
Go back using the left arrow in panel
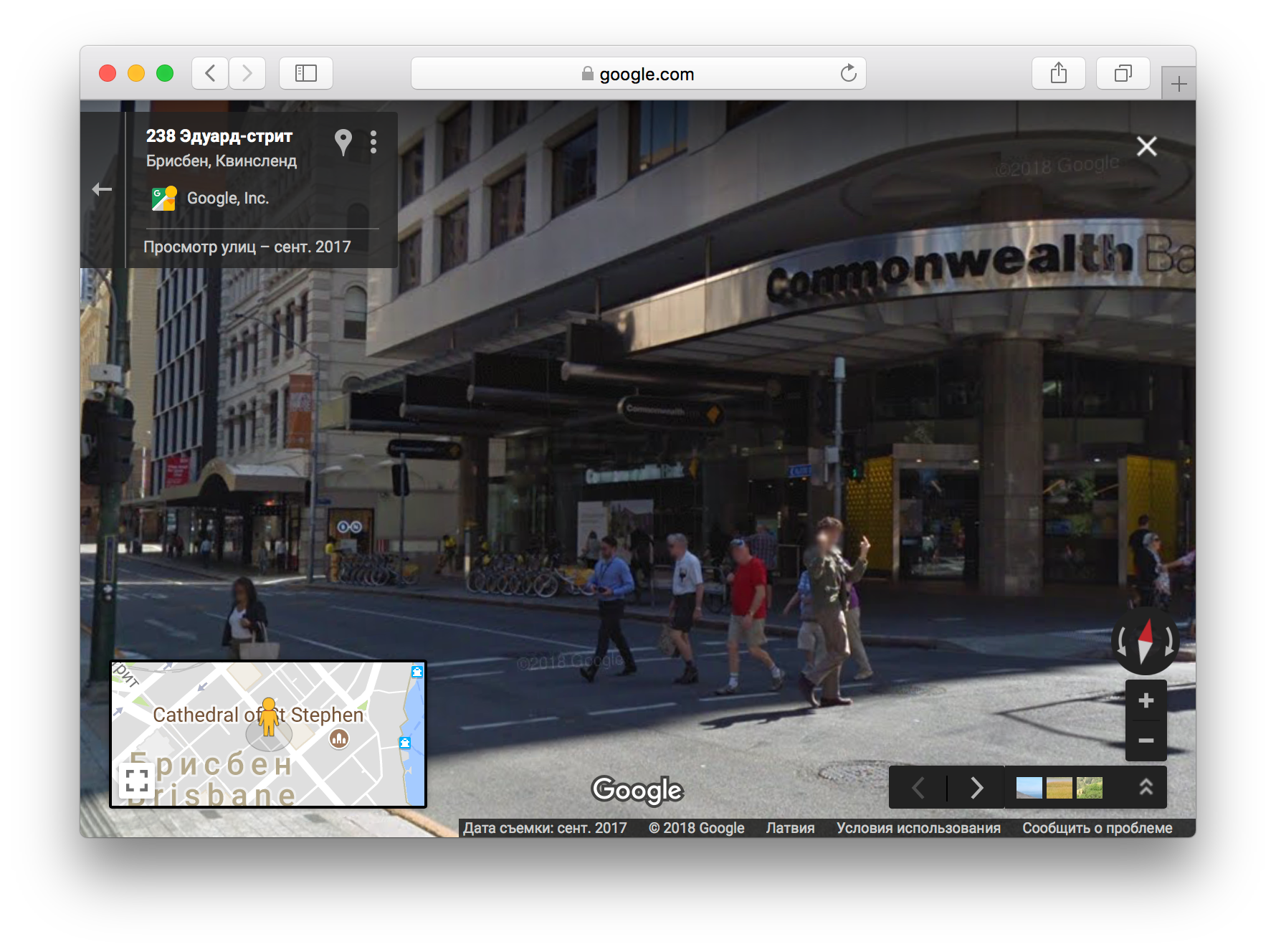[102, 189]
